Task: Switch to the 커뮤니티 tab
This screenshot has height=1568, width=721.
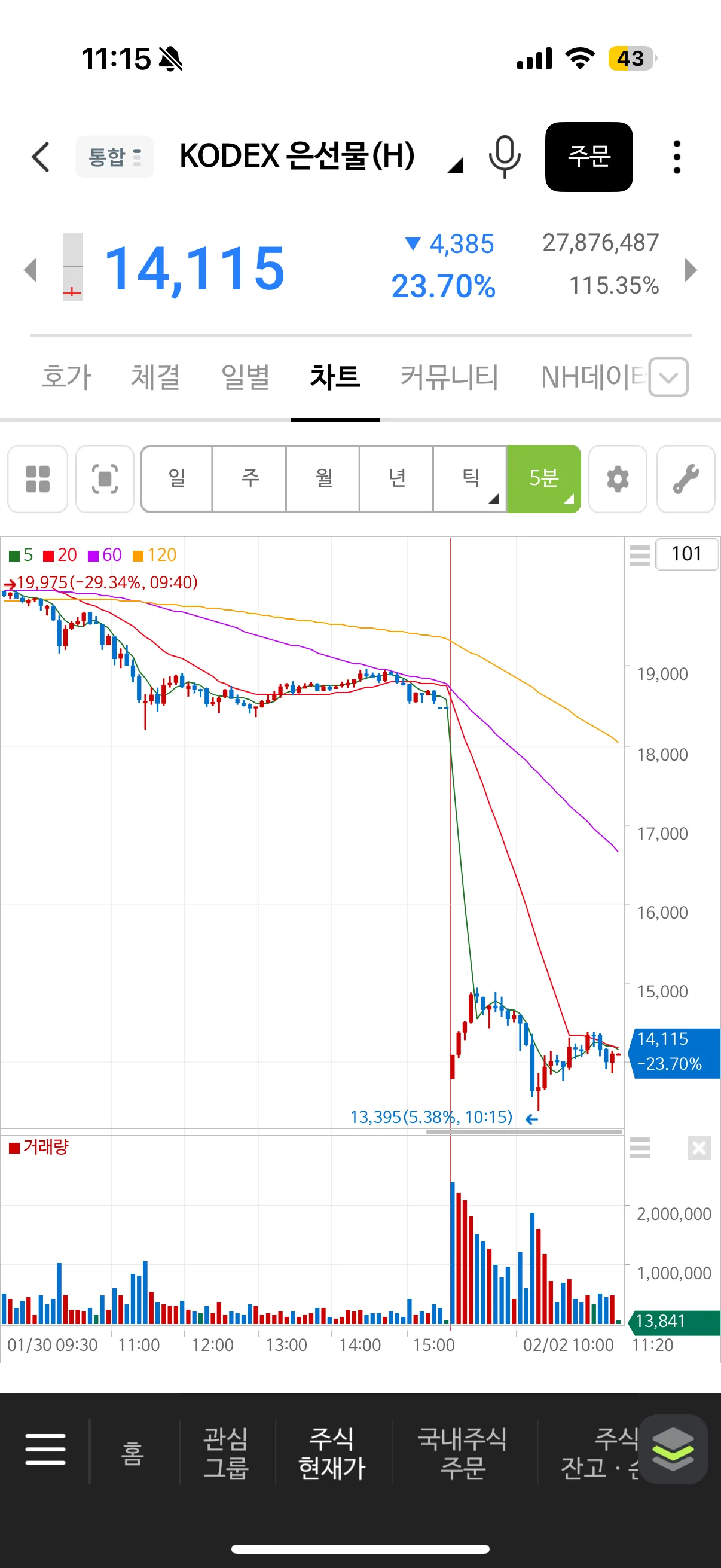Action: pyautogui.click(x=450, y=377)
